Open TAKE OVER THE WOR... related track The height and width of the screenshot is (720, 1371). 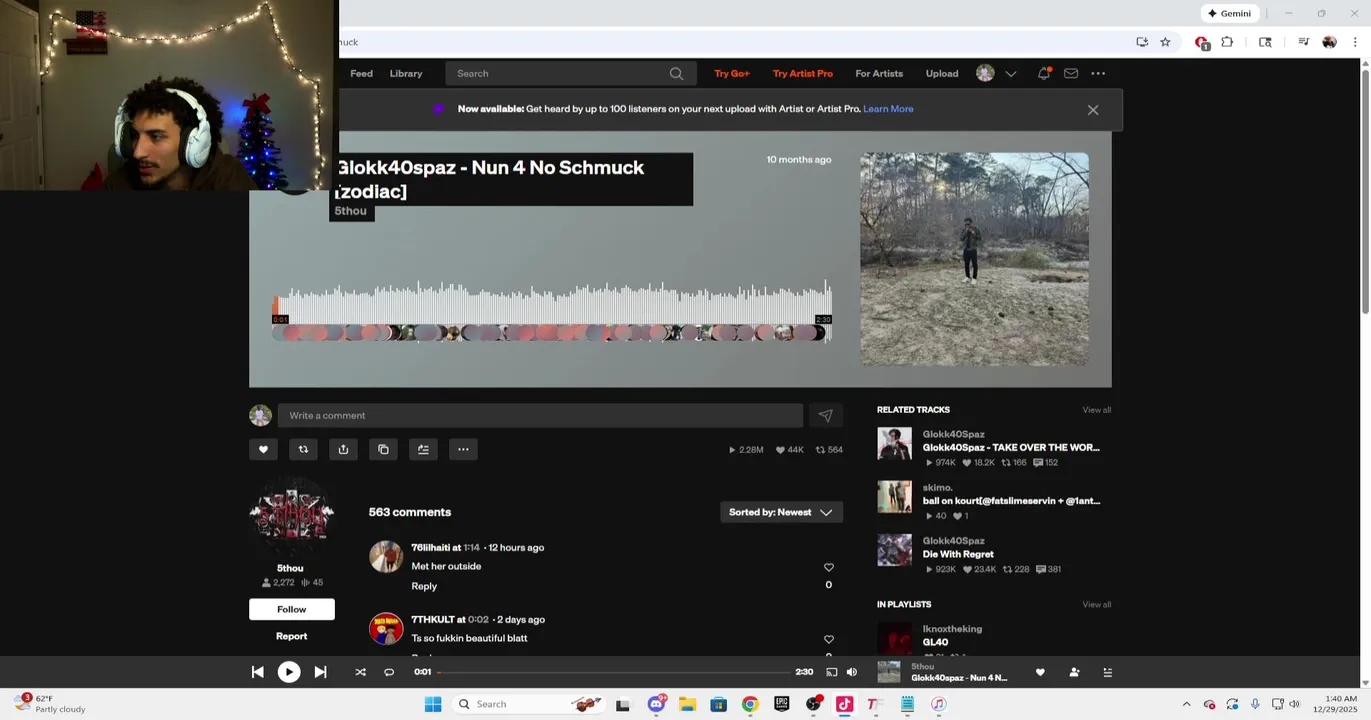[1011, 447]
